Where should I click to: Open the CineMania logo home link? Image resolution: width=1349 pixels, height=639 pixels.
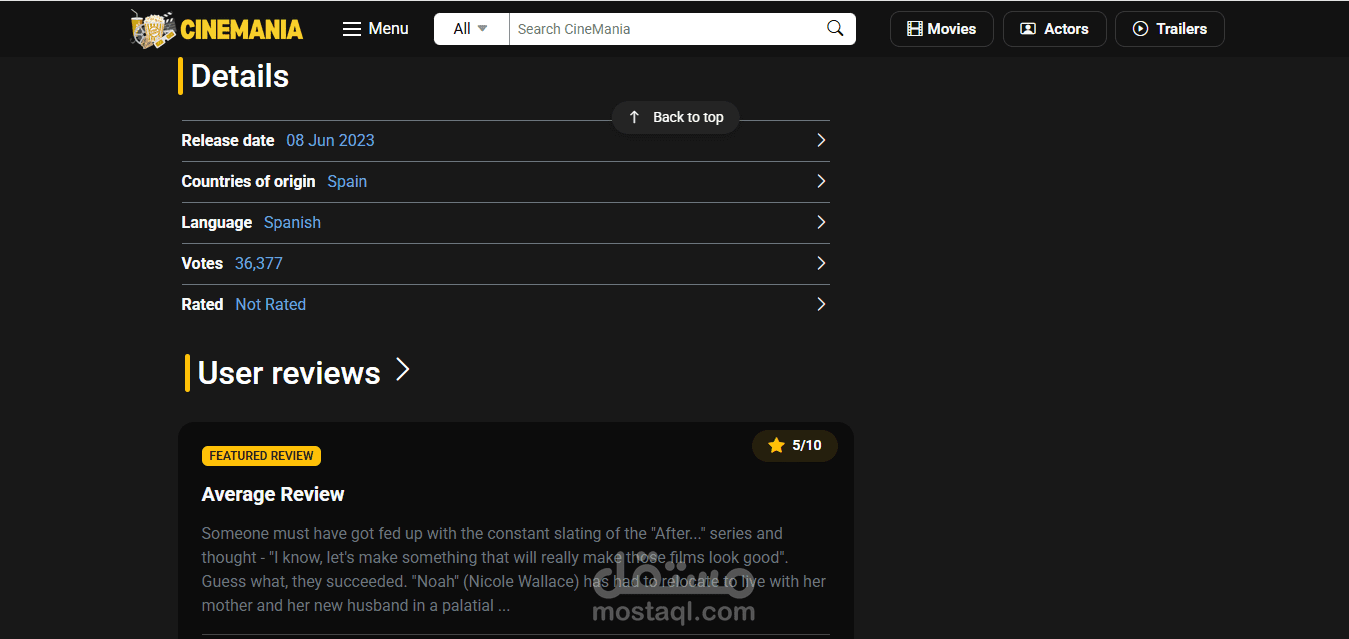coord(217,29)
